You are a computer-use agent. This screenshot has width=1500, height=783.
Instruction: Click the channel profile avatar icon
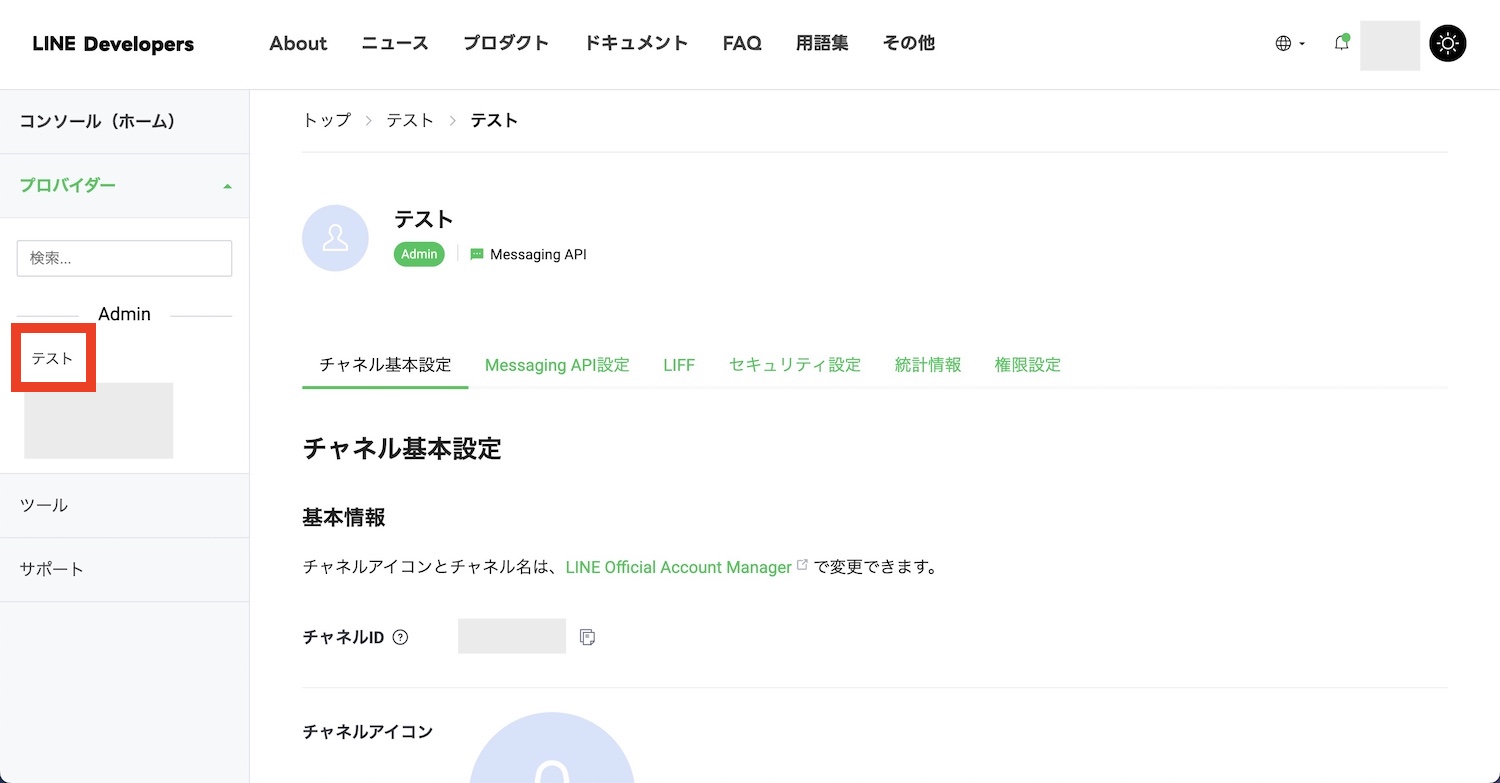click(x=335, y=238)
